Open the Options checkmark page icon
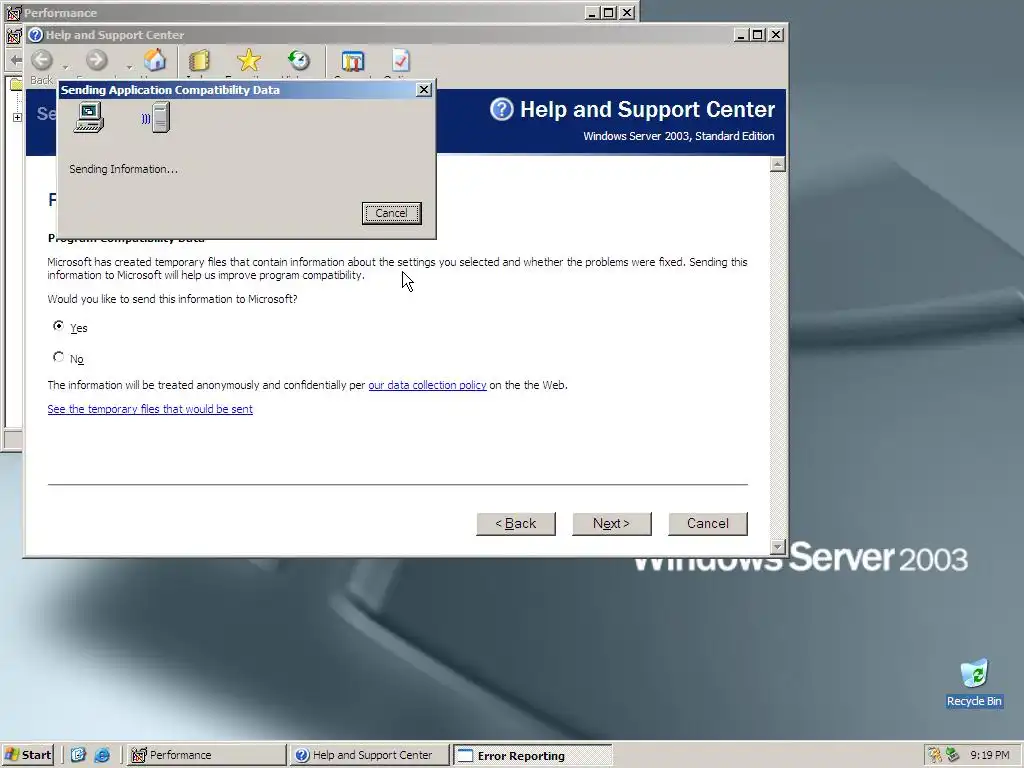Screen dimensions: 1024x768 click(400, 60)
